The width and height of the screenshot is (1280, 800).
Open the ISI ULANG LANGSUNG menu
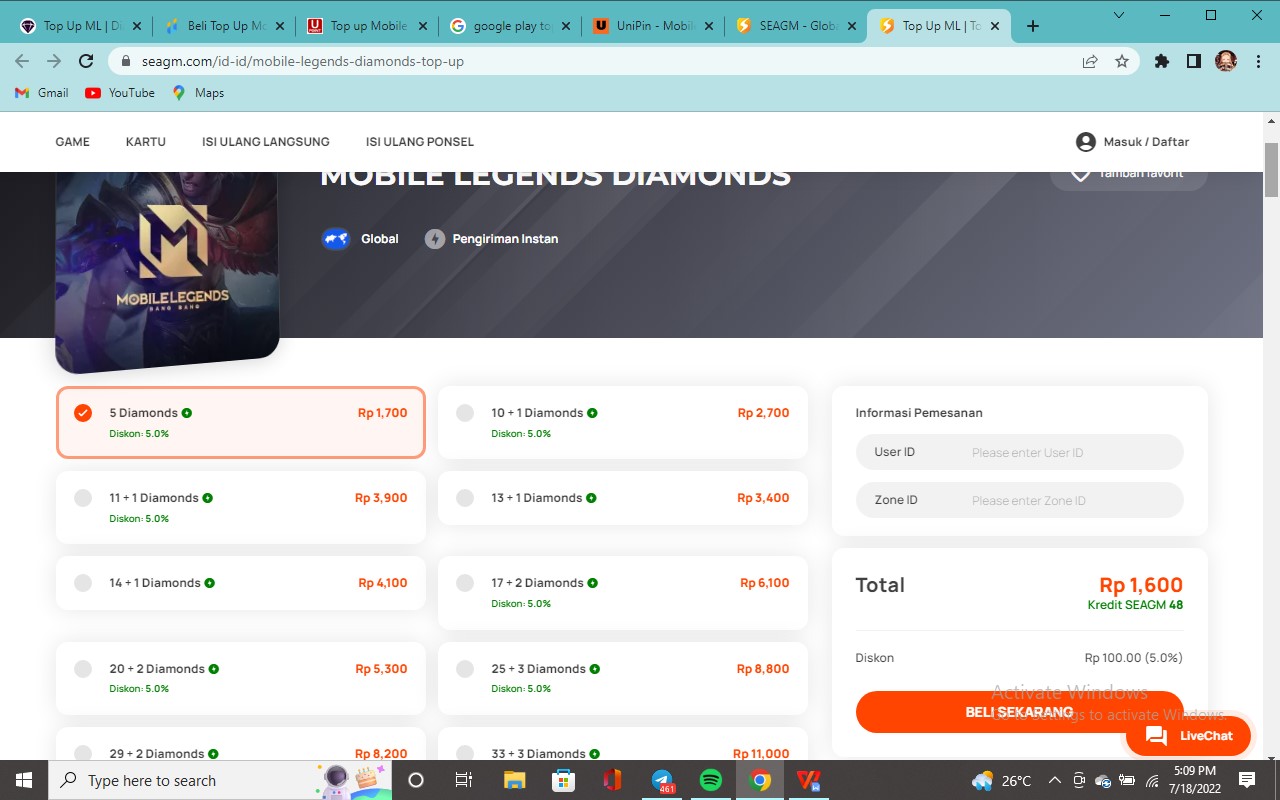(266, 142)
